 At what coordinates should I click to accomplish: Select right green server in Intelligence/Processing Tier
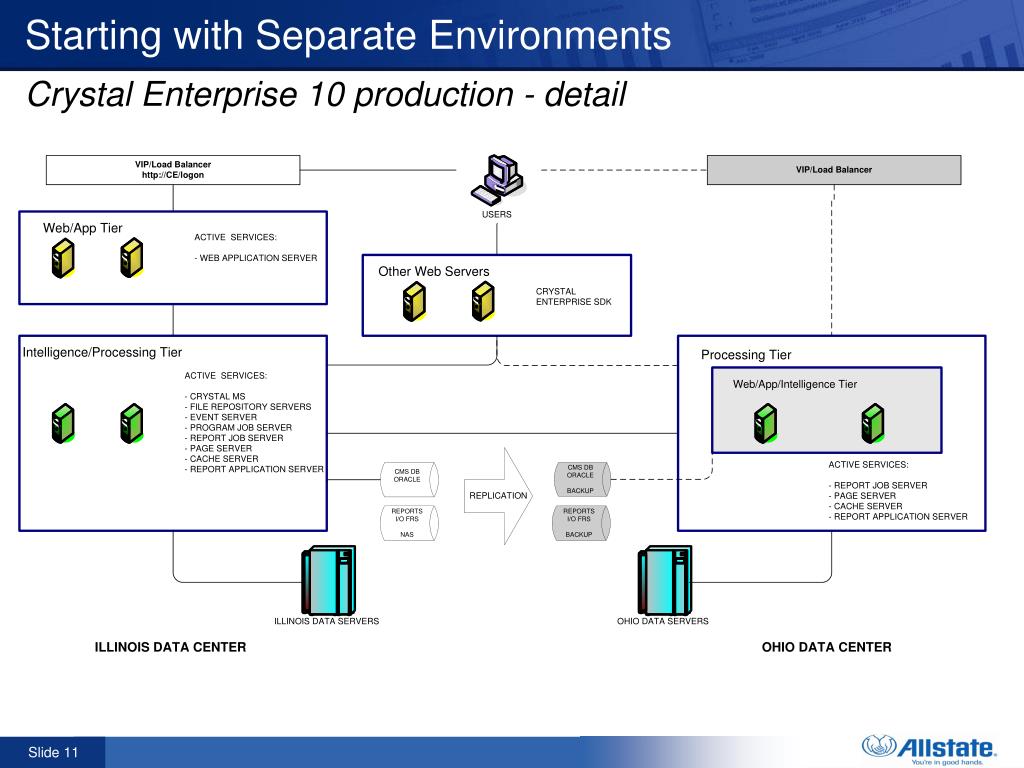[132, 423]
